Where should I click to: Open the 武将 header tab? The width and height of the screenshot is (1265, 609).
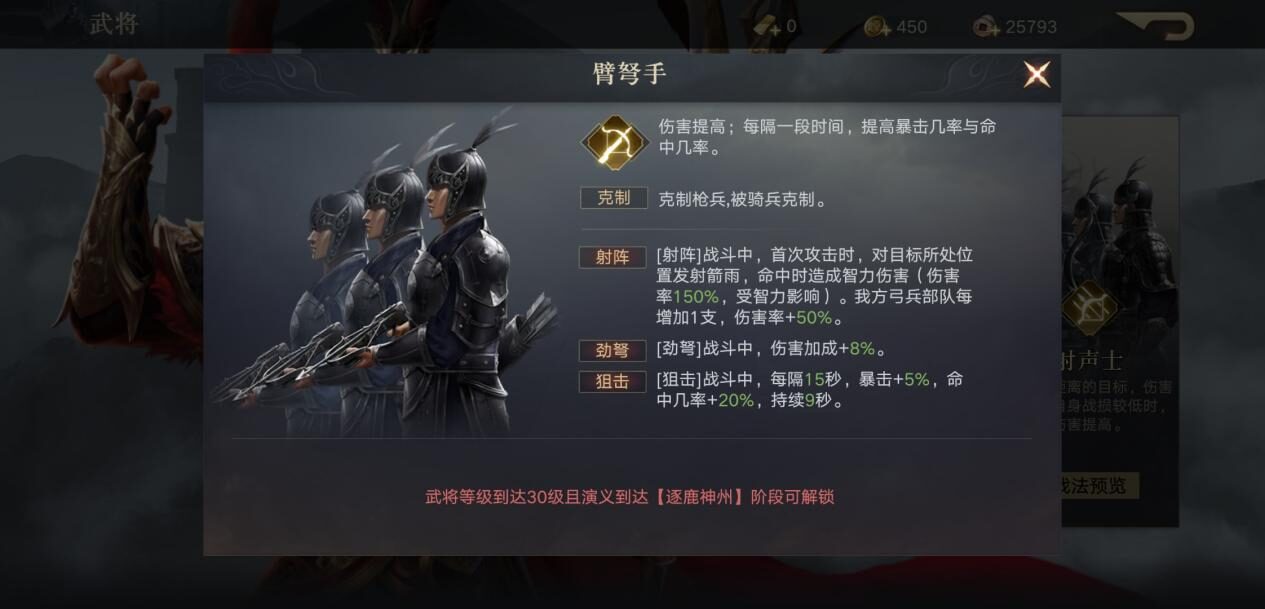(x=114, y=24)
